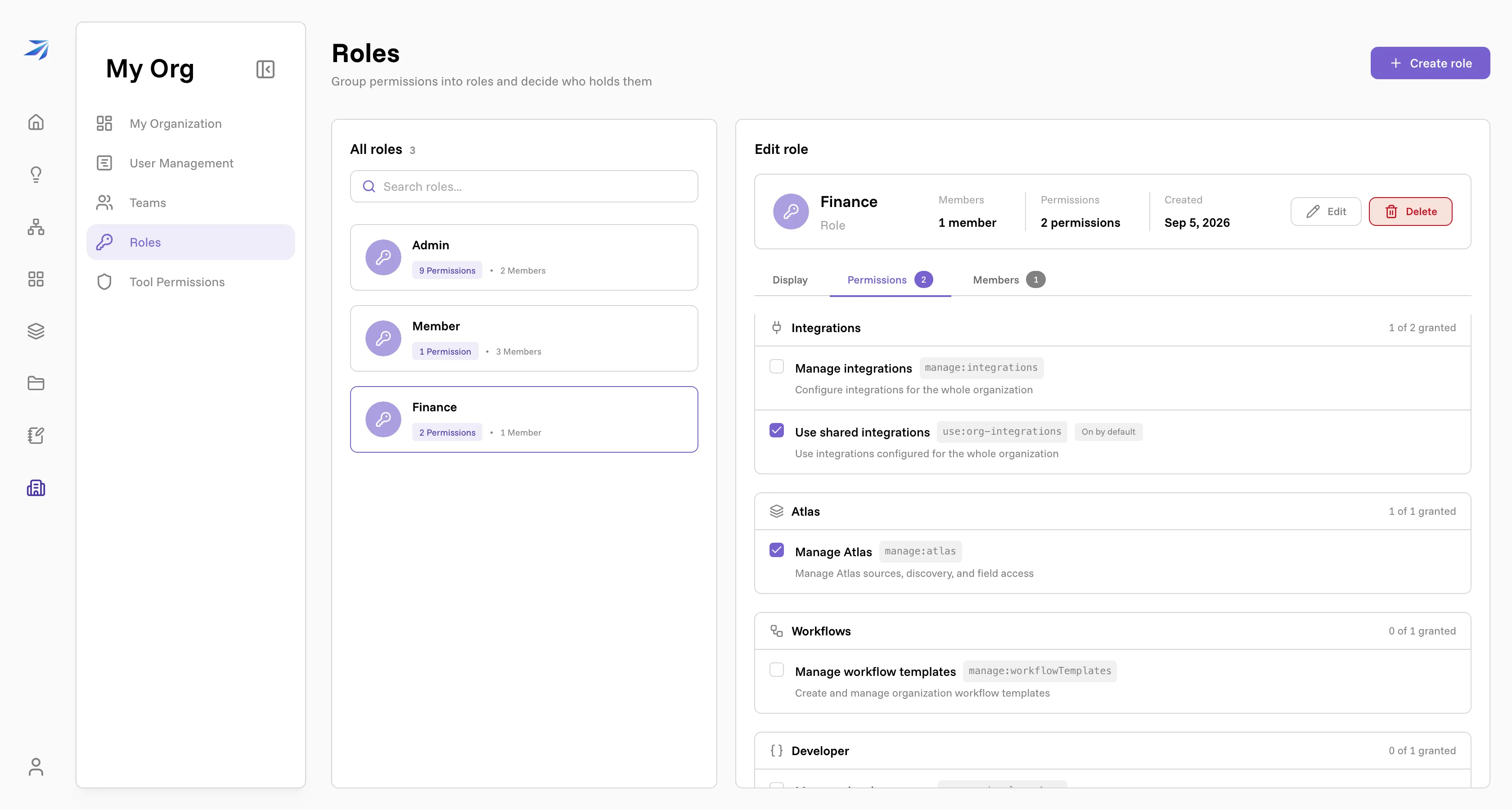Click the Finance role key avatar in list

click(x=383, y=419)
